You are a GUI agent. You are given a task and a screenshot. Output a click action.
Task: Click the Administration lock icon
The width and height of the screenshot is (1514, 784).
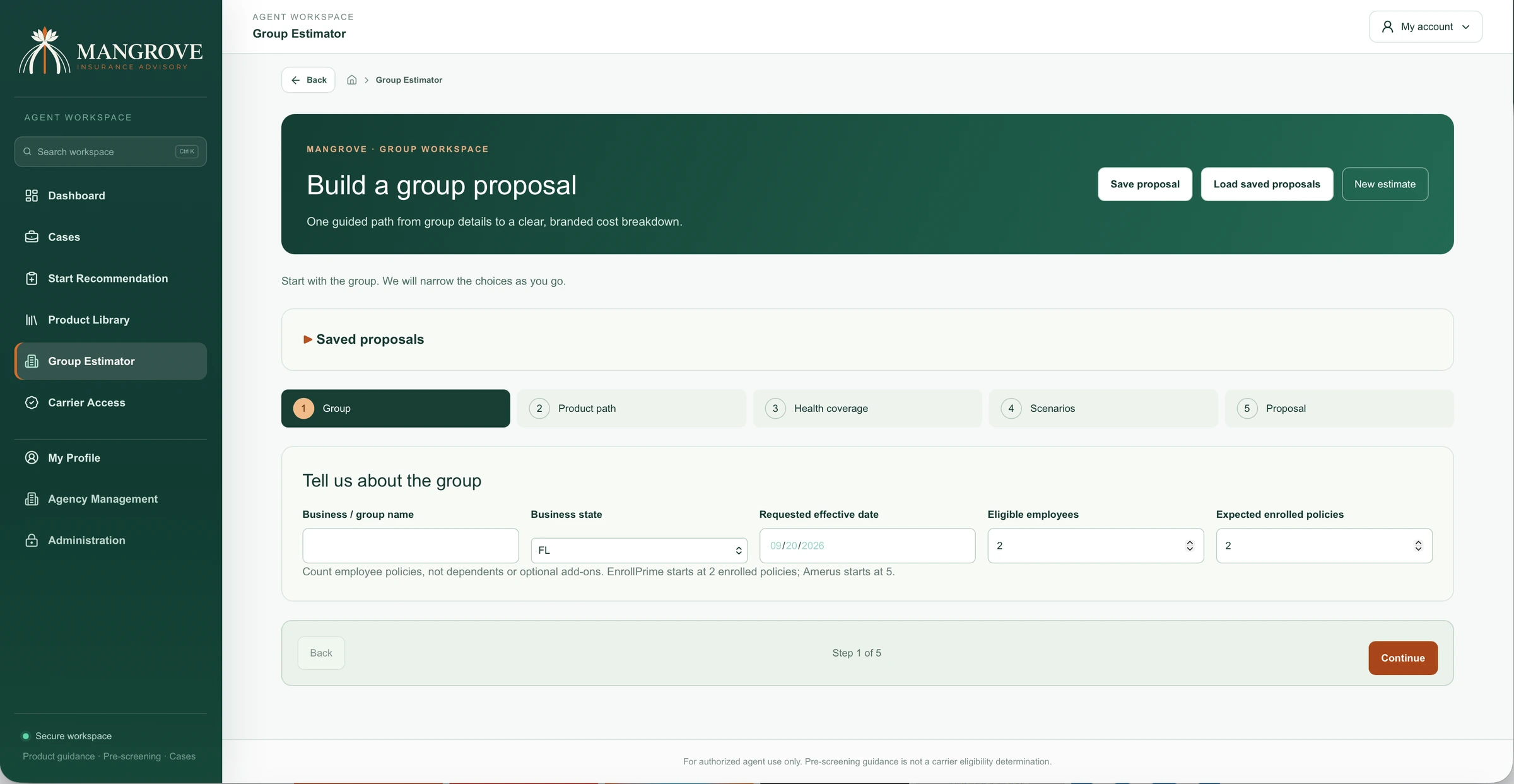(x=32, y=540)
